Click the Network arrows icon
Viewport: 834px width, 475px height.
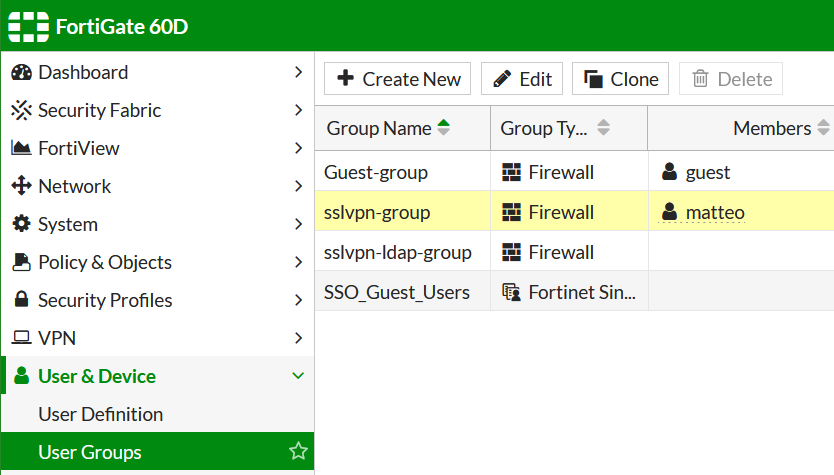[21, 186]
